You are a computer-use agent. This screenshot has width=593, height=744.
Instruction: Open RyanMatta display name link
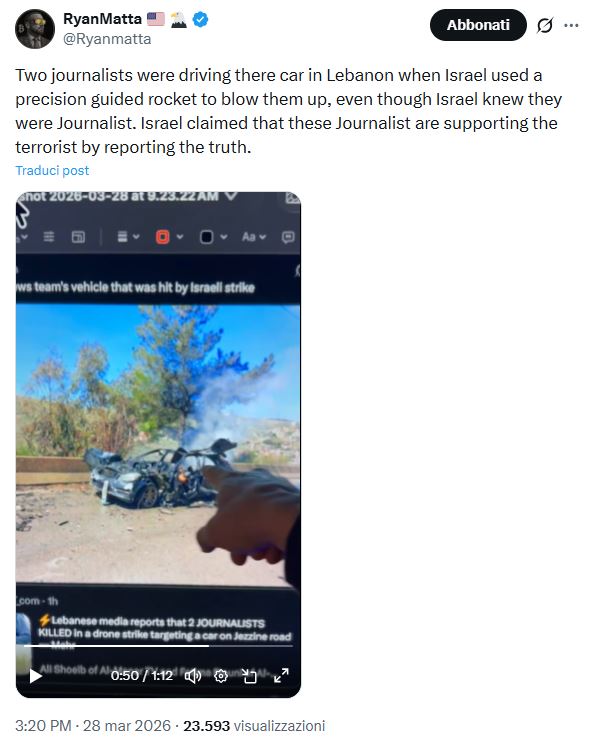pyautogui.click(x=102, y=19)
